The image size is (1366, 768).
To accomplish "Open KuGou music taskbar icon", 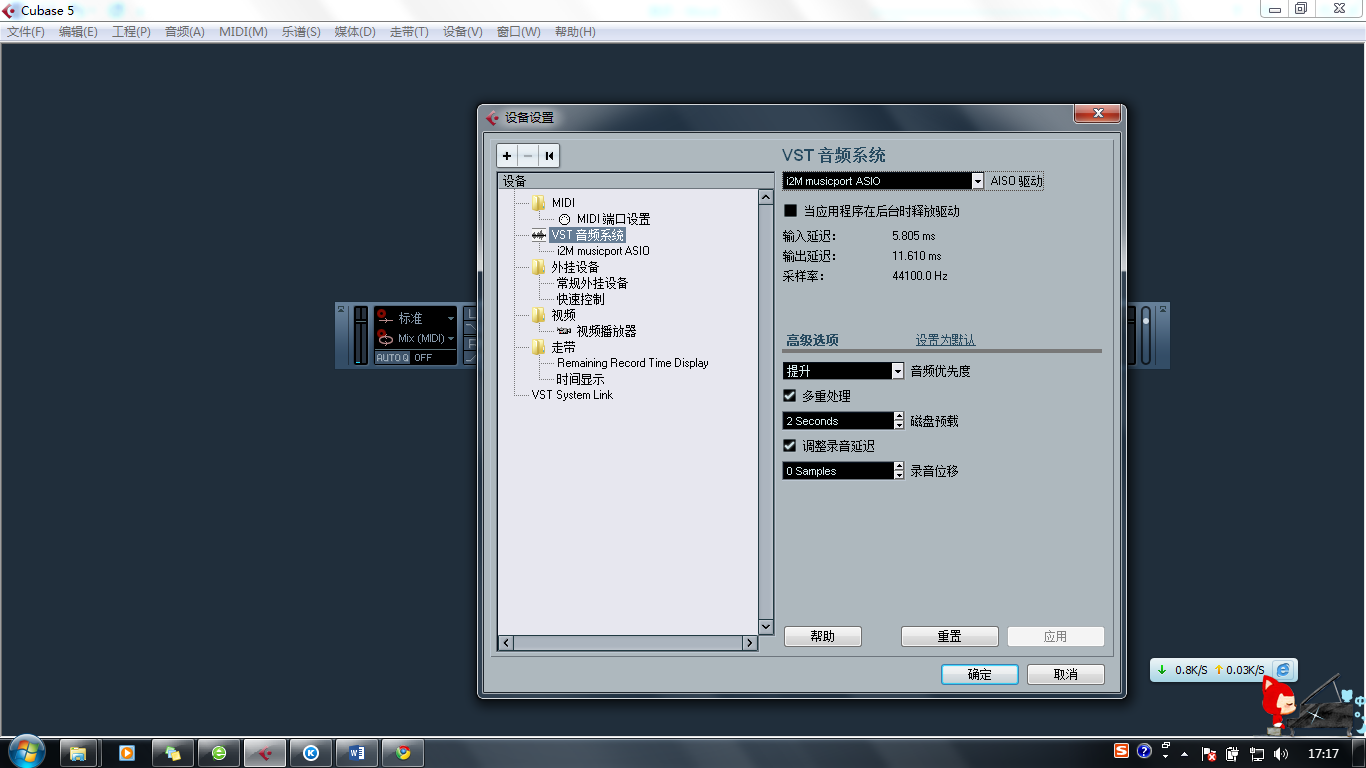I will [311, 753].
